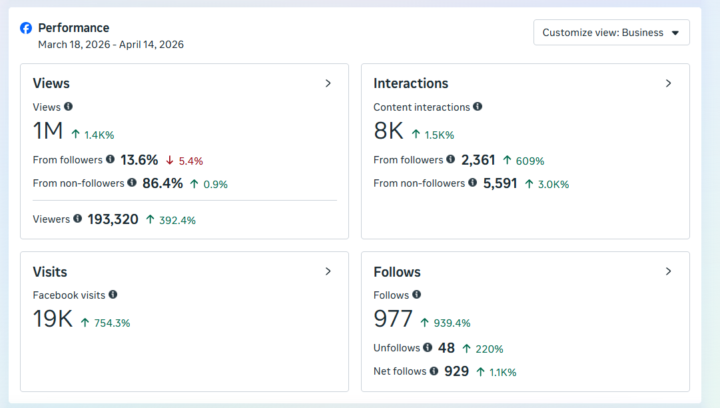The image size is (720, 408).
Task: Expand the Visits card chevron
Action: 328,271
